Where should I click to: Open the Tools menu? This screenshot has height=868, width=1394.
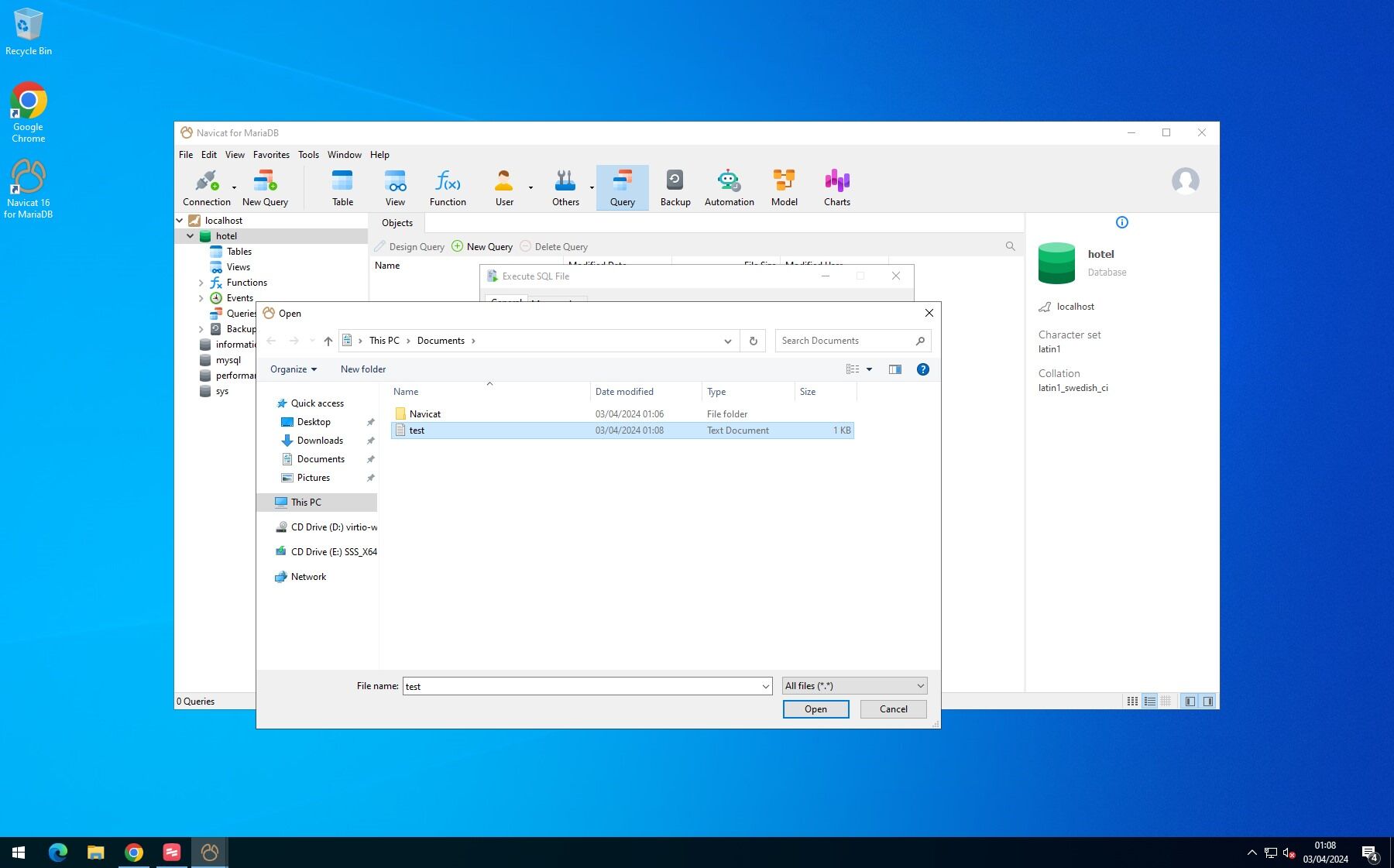coord(308,155)
